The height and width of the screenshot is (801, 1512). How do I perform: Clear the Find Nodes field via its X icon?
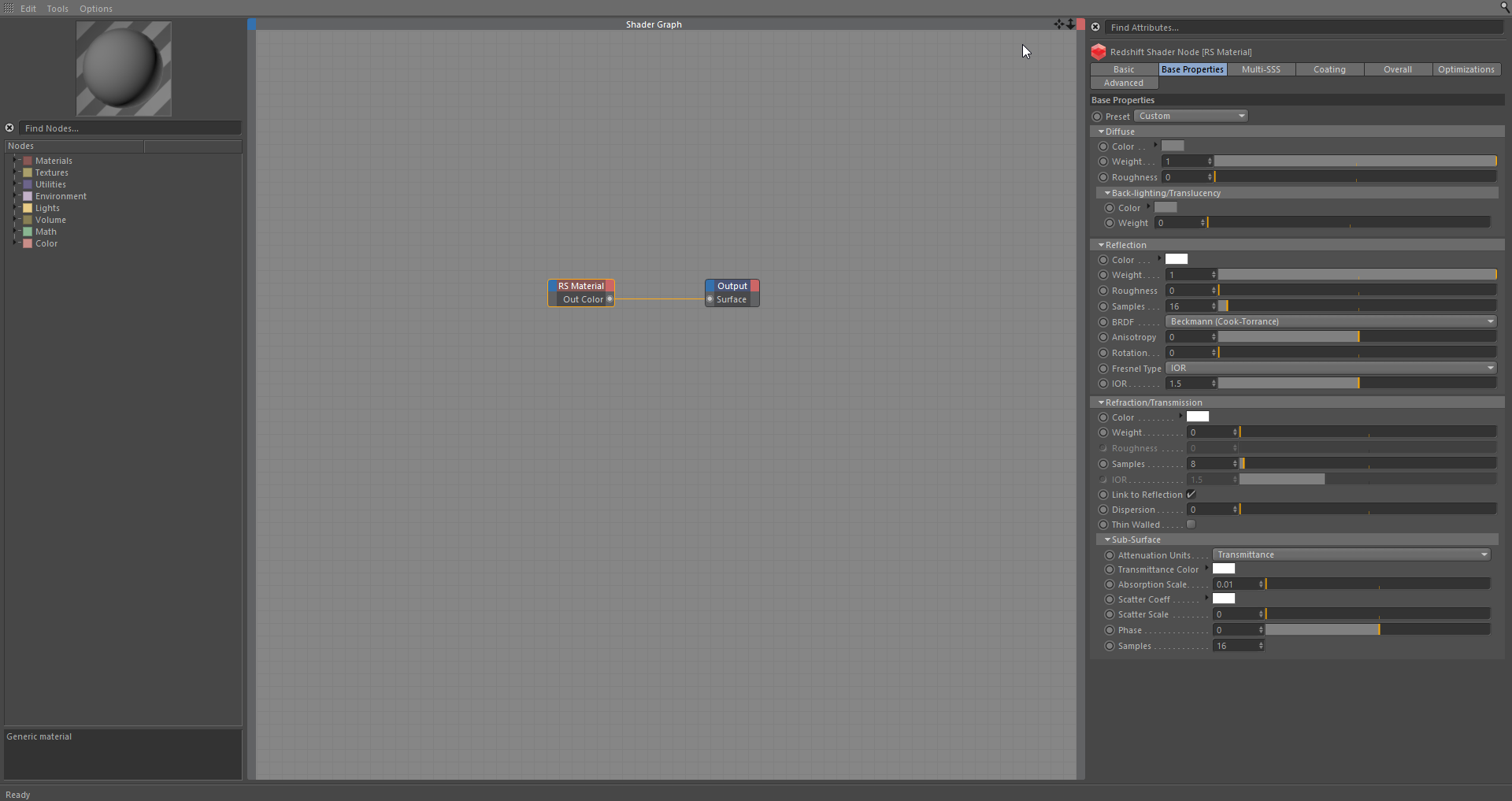coord(9,128)
